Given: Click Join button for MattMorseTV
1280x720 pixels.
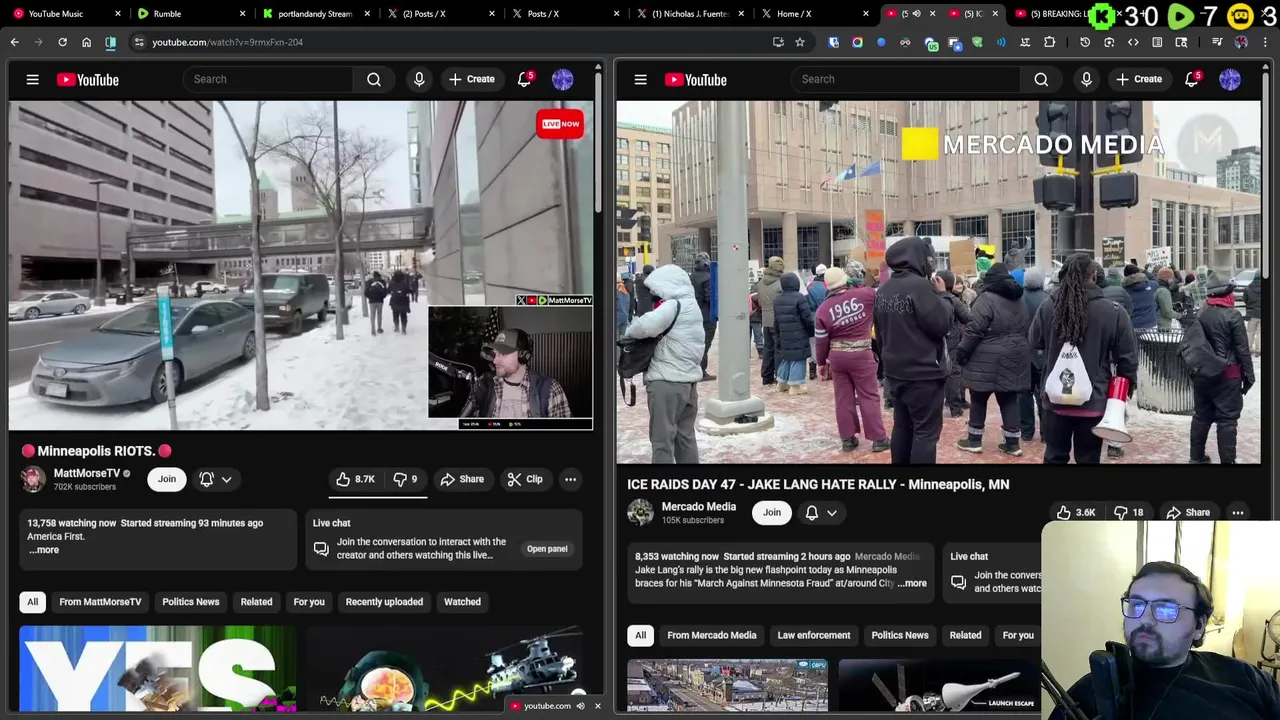Looking at the screenshot, I should tap(167, 479).
